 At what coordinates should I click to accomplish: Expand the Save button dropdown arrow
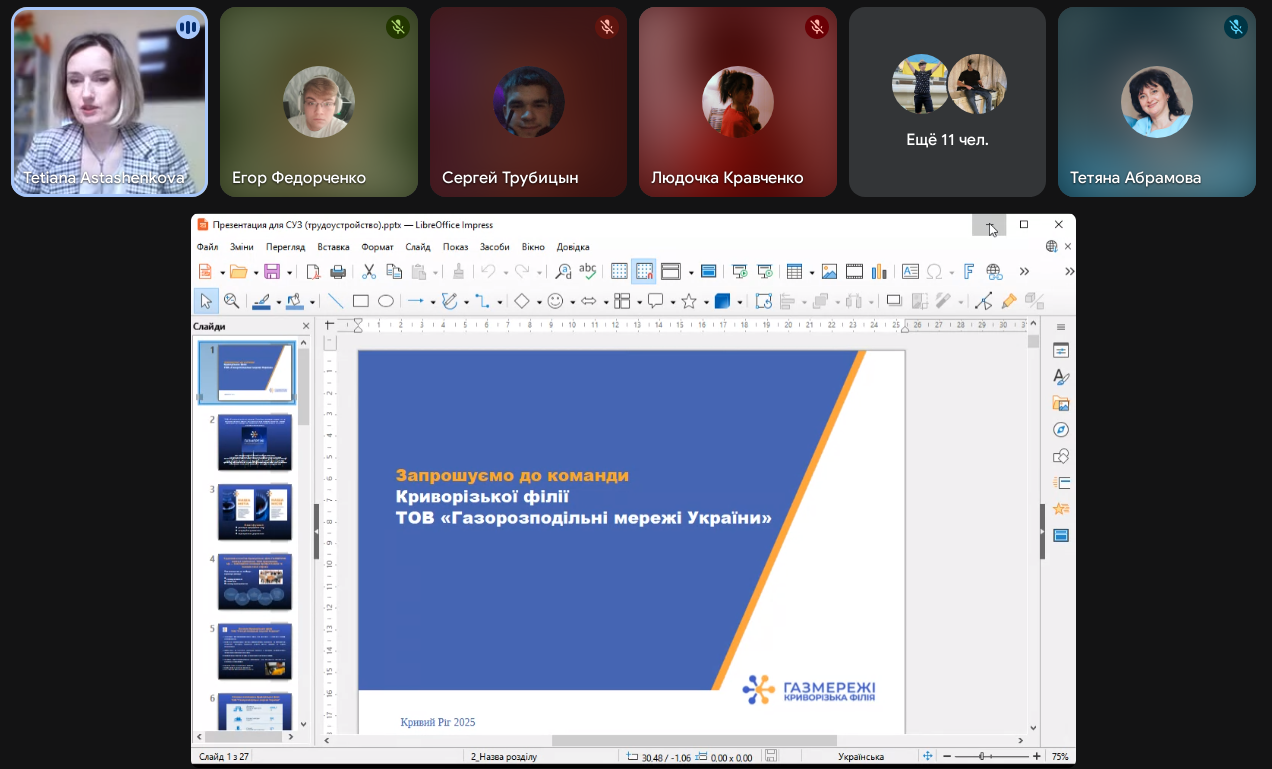coord(290,272)
